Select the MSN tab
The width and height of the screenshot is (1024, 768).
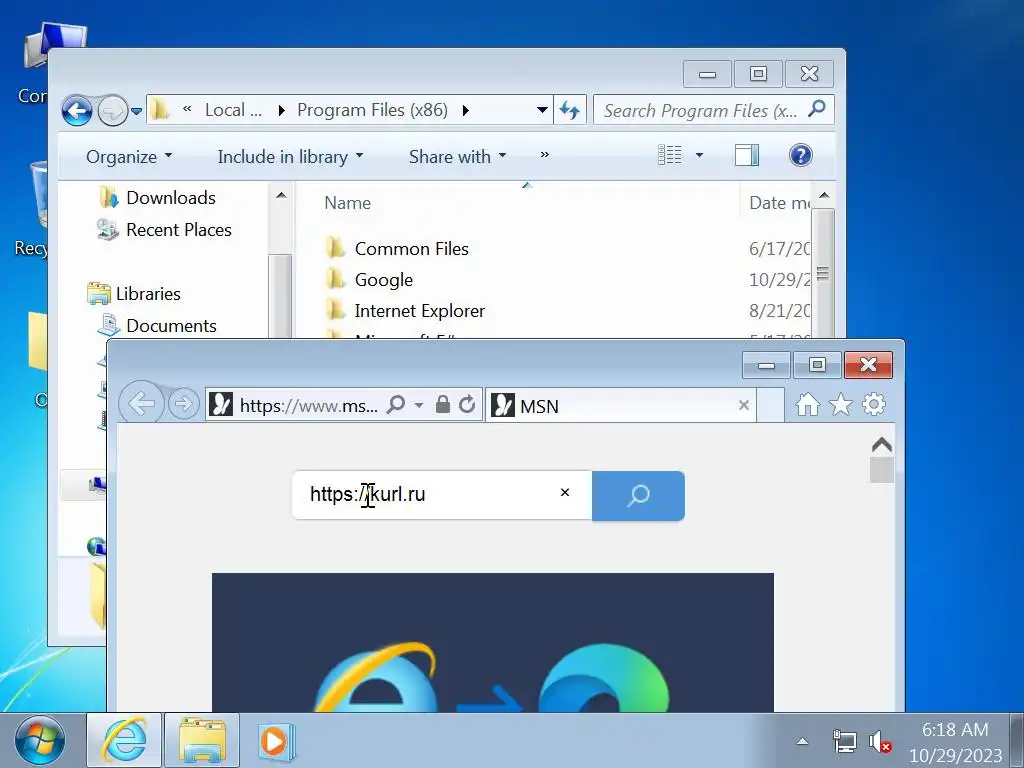[620, 406]
